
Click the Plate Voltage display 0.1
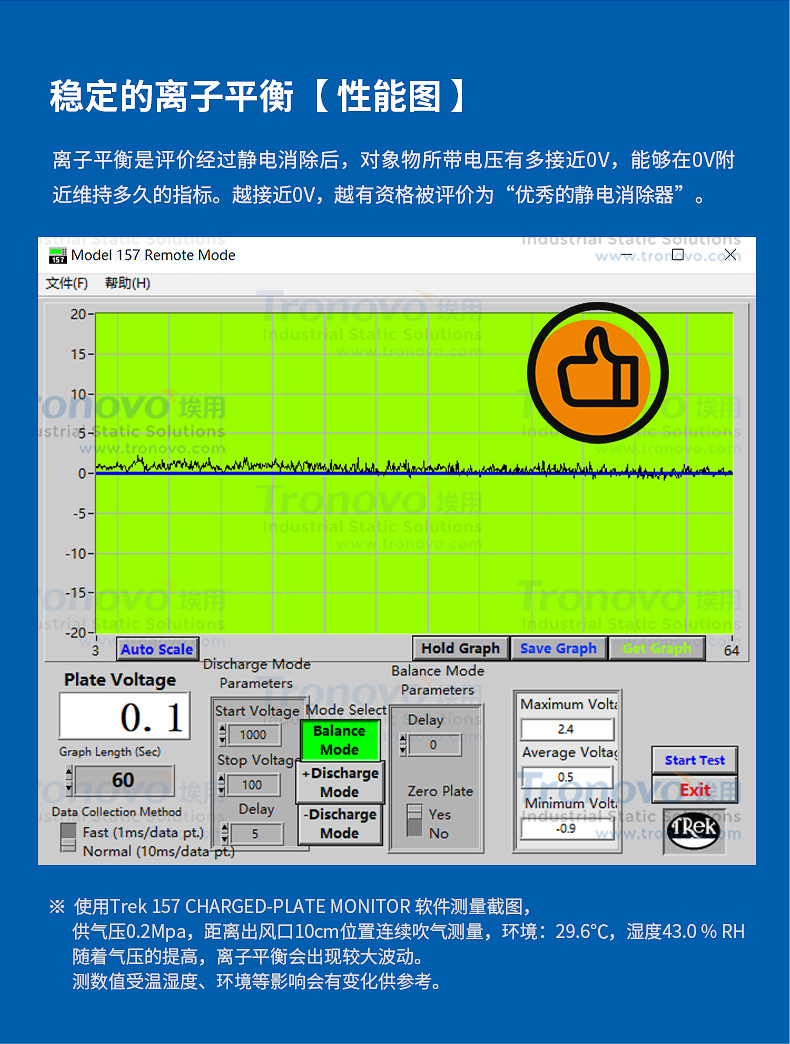coord(124,716)
